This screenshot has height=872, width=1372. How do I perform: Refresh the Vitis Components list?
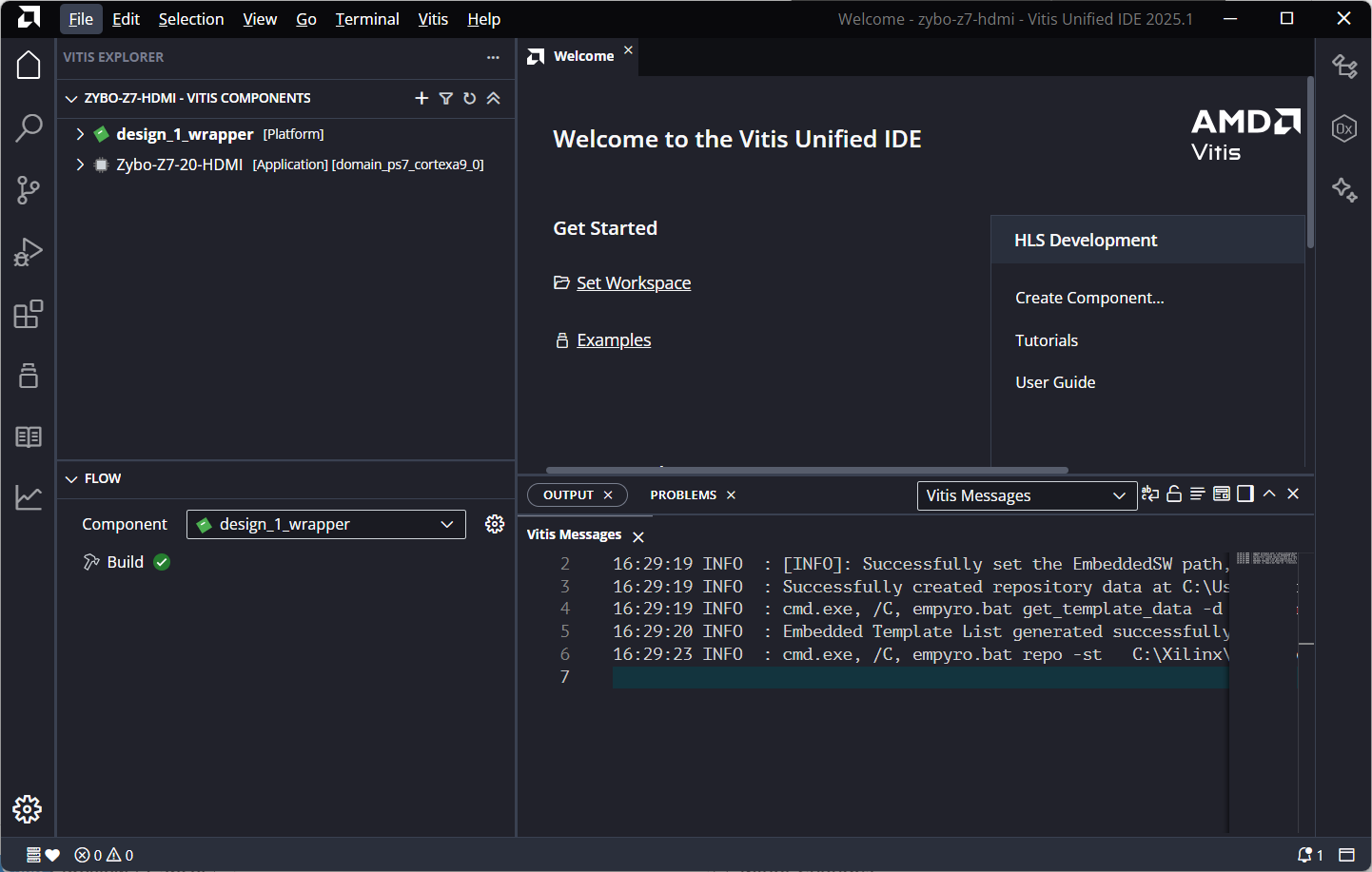469,98
